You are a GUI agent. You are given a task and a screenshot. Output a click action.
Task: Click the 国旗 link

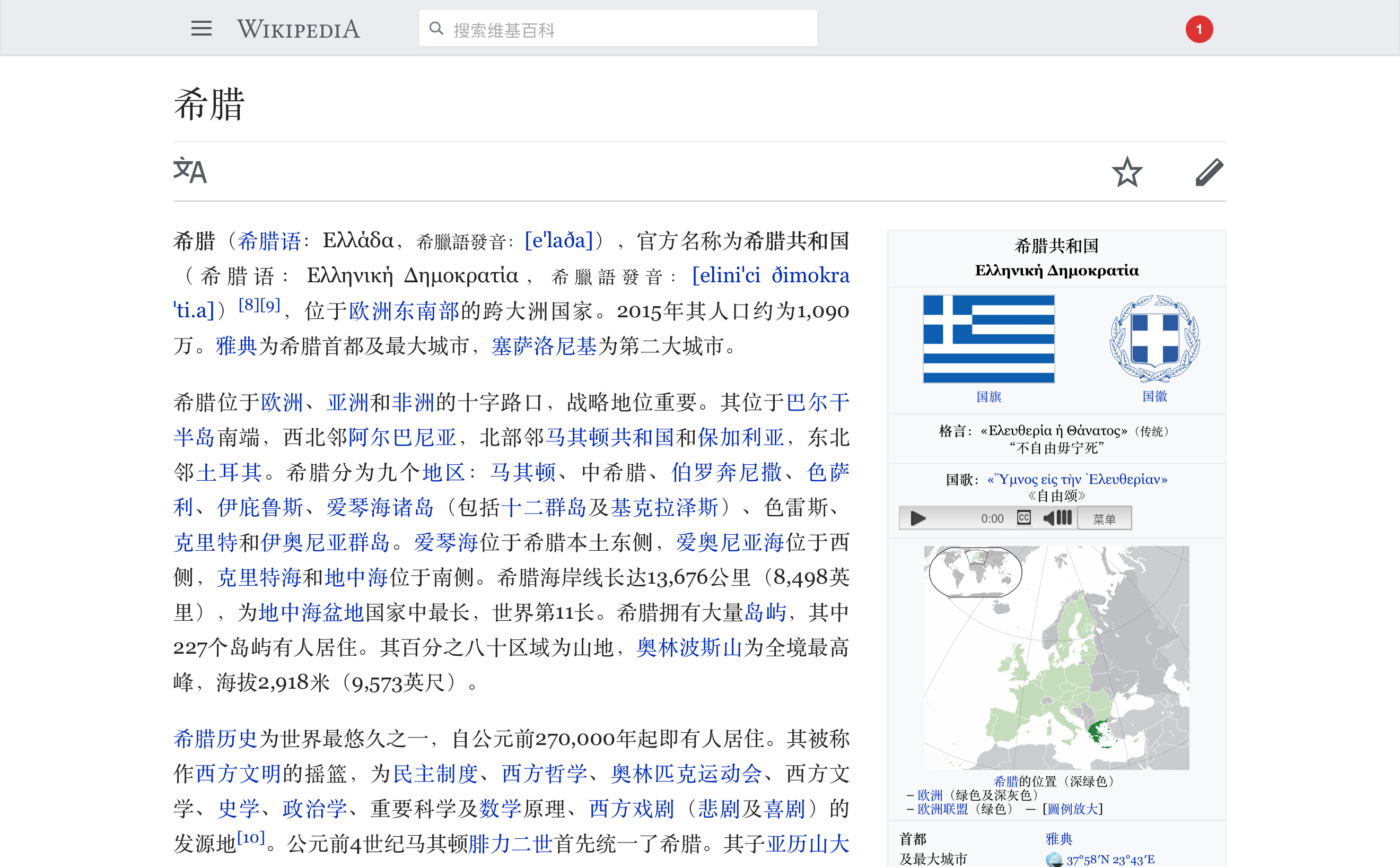pyautogui.click(x=988, y=396)
